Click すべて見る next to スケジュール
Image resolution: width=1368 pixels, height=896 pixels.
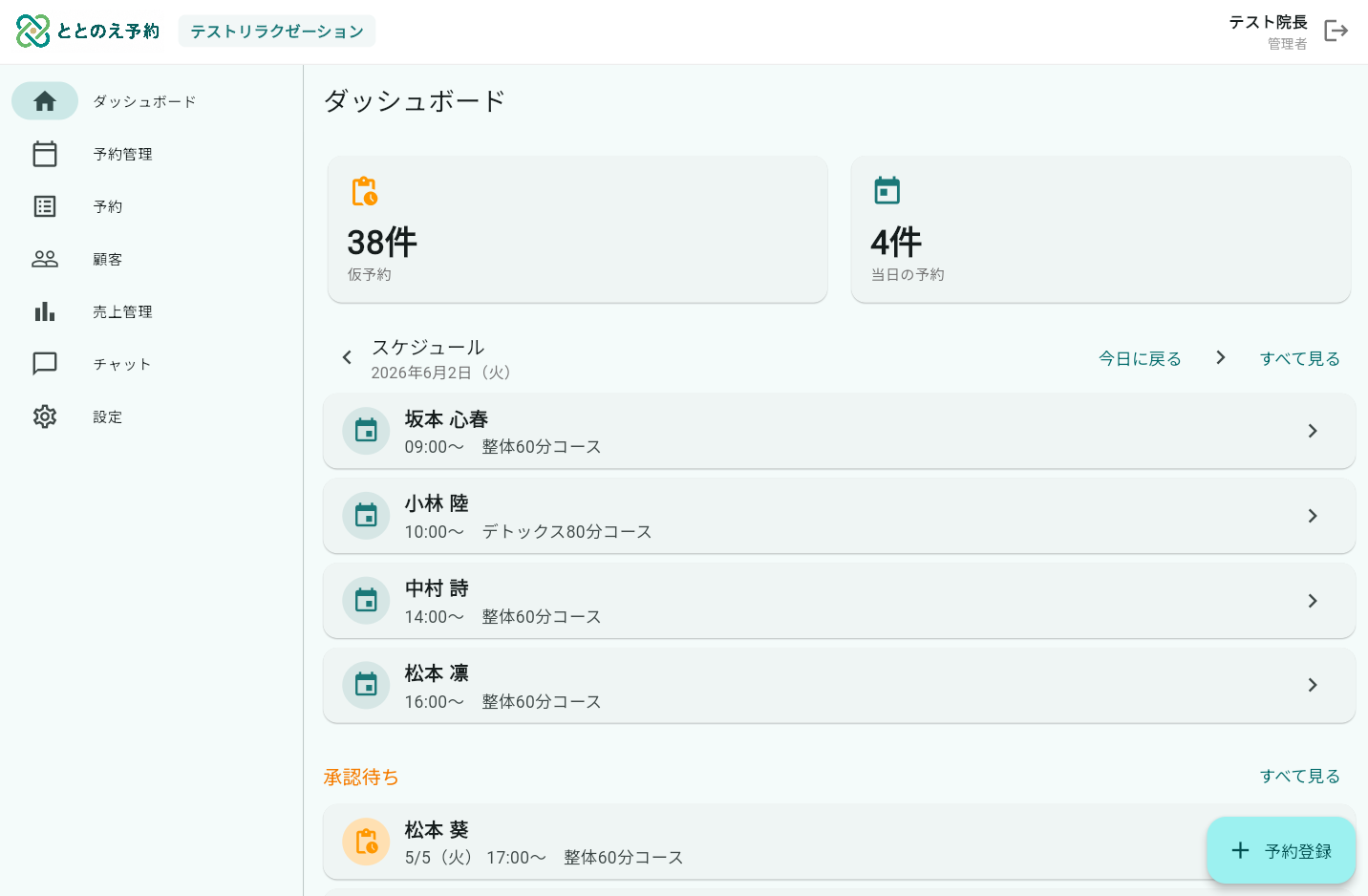[1299, 358]
